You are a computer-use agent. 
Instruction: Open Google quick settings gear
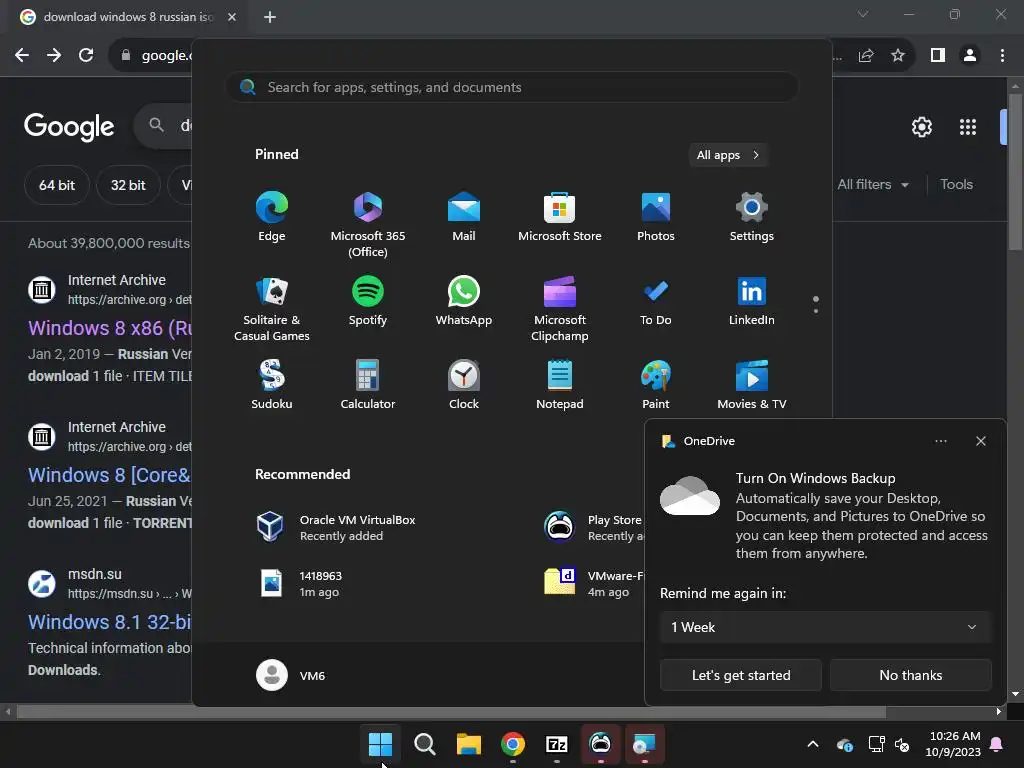tap(921, 127)
